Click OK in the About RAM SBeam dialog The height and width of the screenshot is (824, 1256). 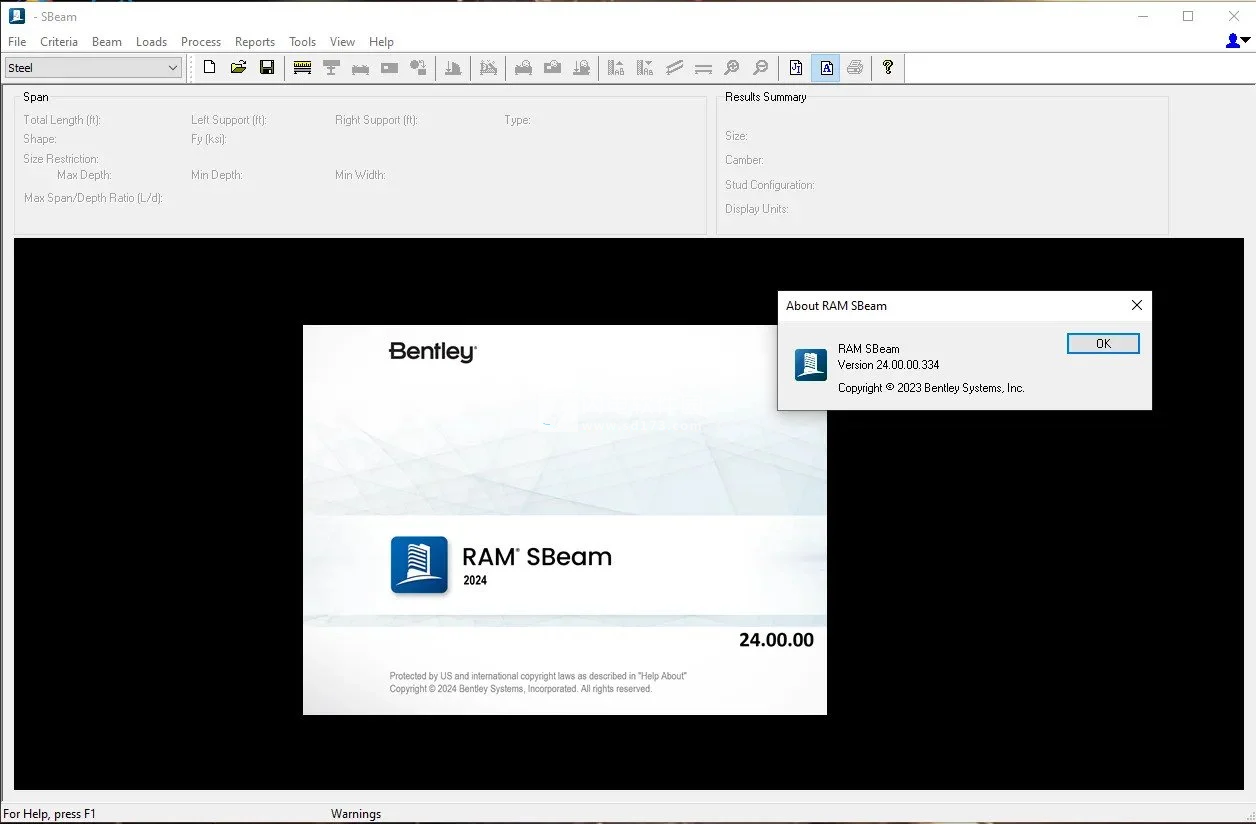1103,343
